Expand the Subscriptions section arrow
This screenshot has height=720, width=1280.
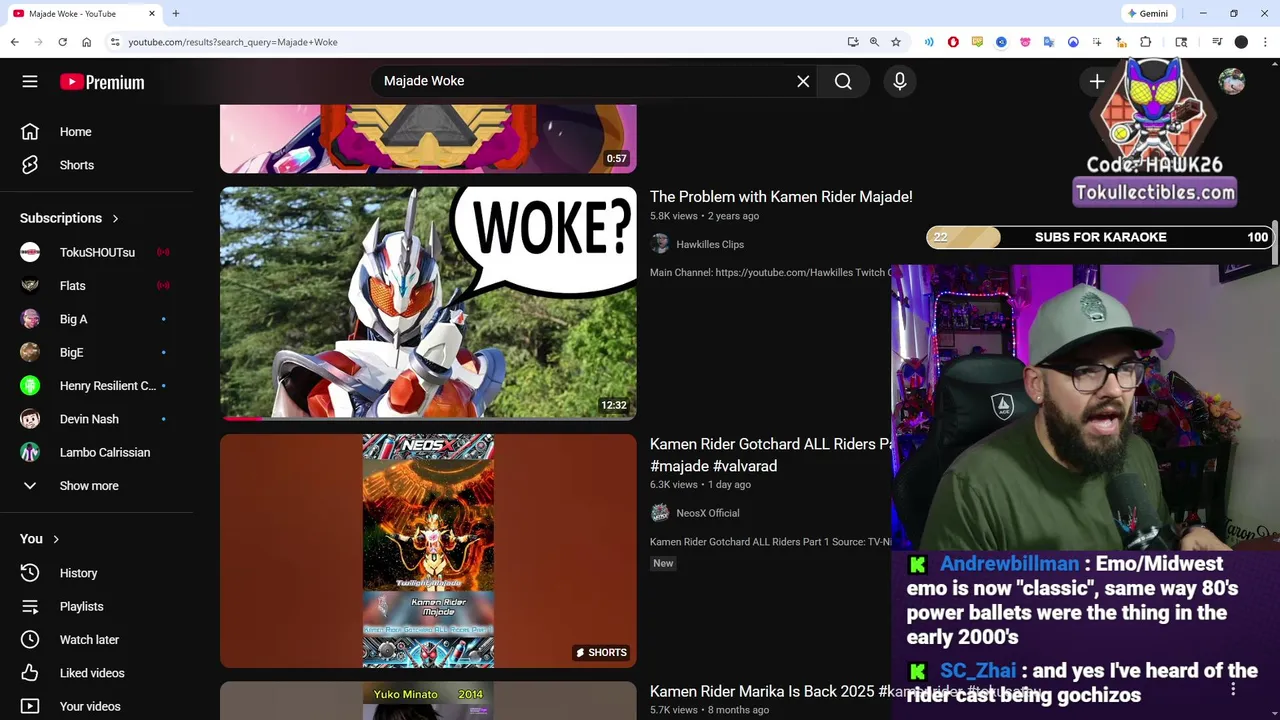point(115,218)
